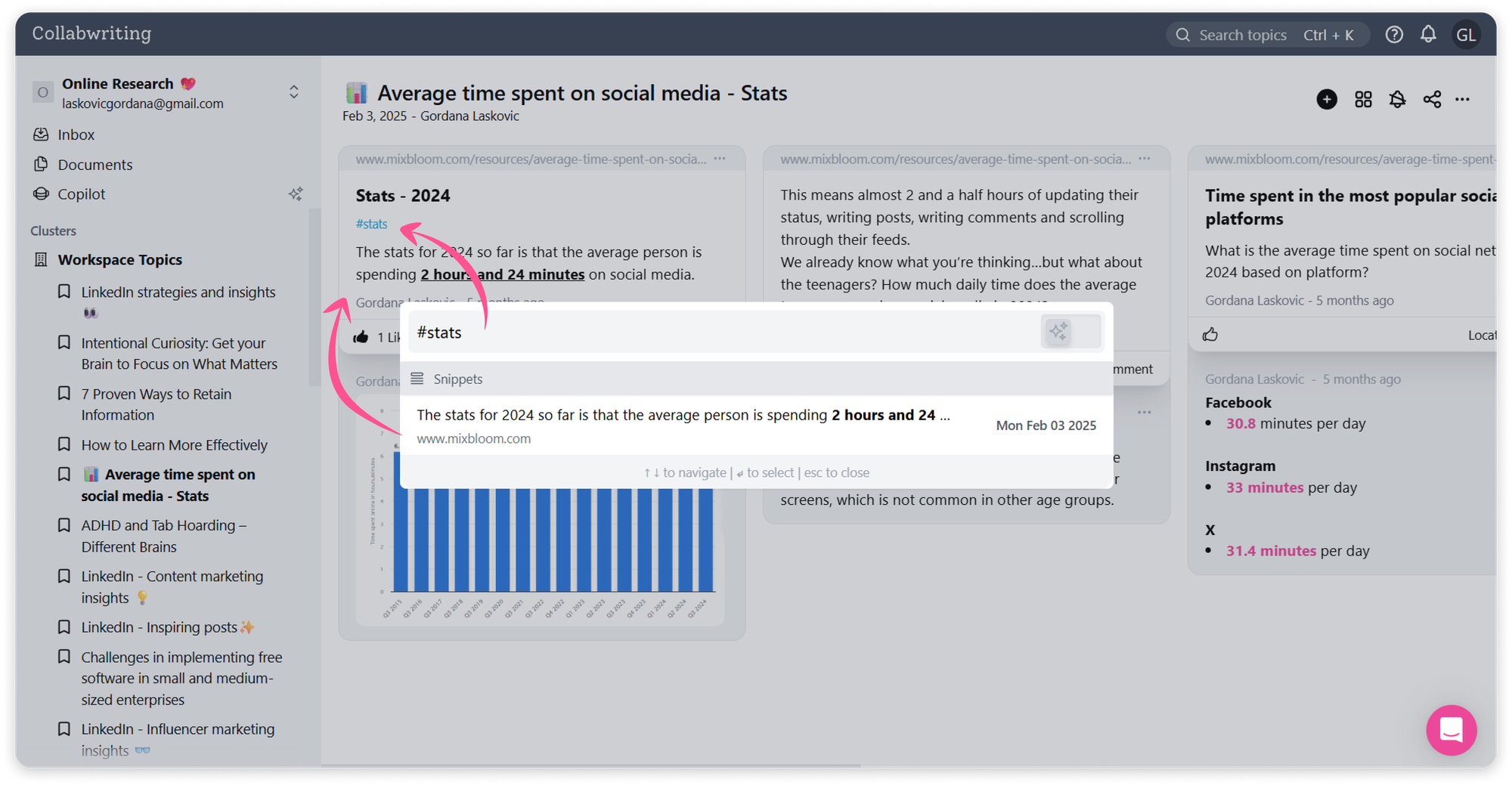Expand the Online Research workspace switcher
The image size is (1512, 786).
[x=294, y=92]
